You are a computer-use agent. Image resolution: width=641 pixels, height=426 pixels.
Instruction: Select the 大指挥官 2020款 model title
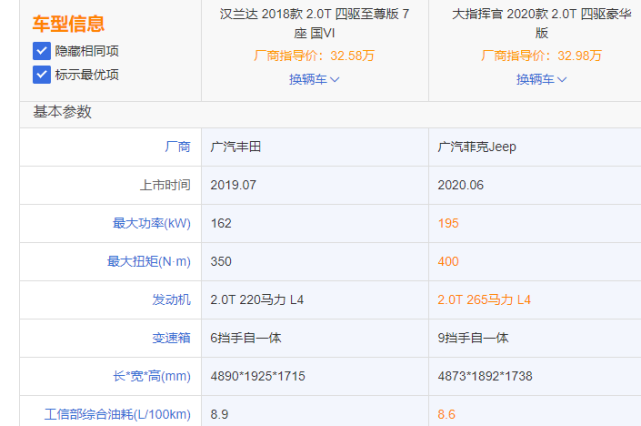click(x=542, y=23)
